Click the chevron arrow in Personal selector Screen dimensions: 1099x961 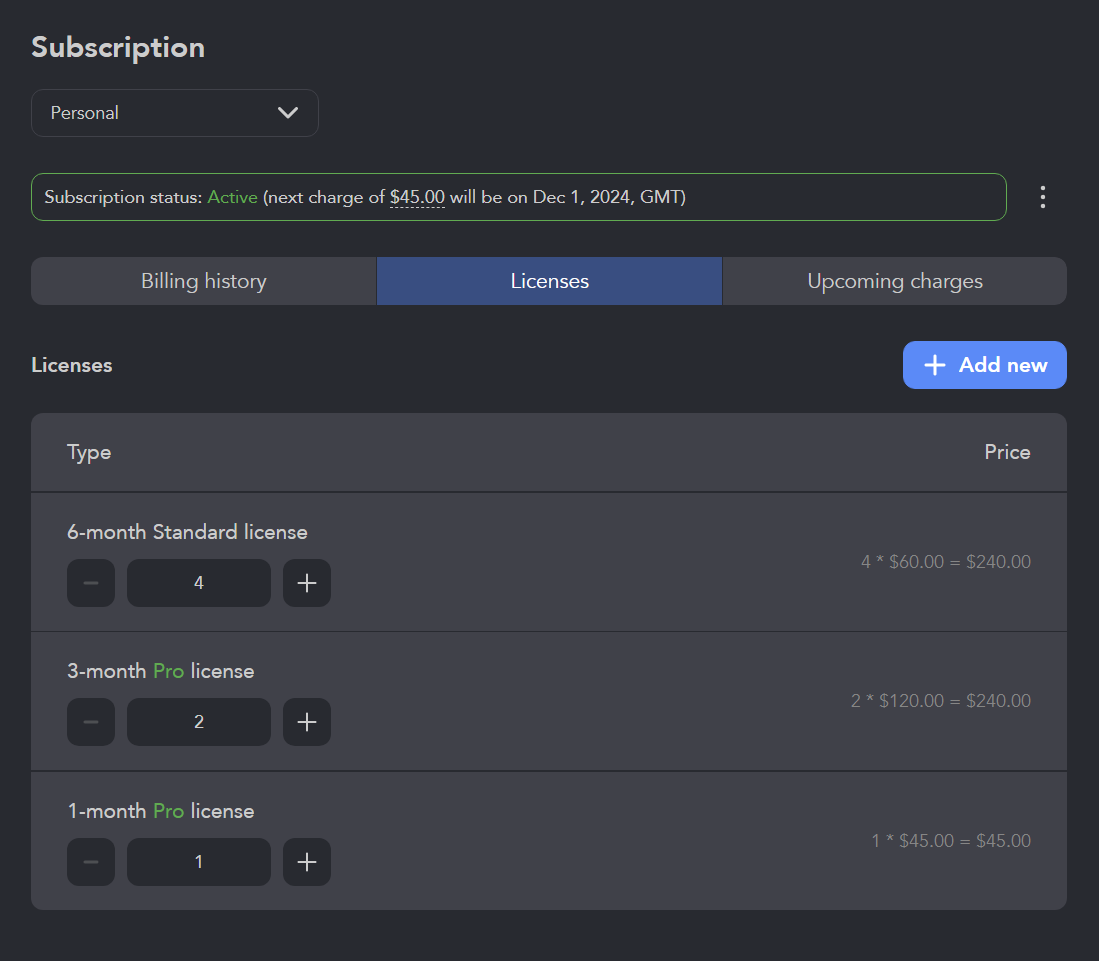288,113
